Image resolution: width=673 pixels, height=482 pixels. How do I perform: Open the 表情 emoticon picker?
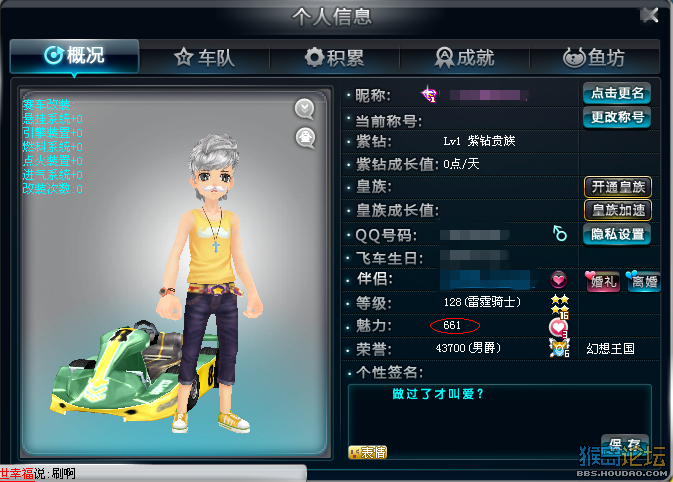pyautogui.click(x=368, y=452)
